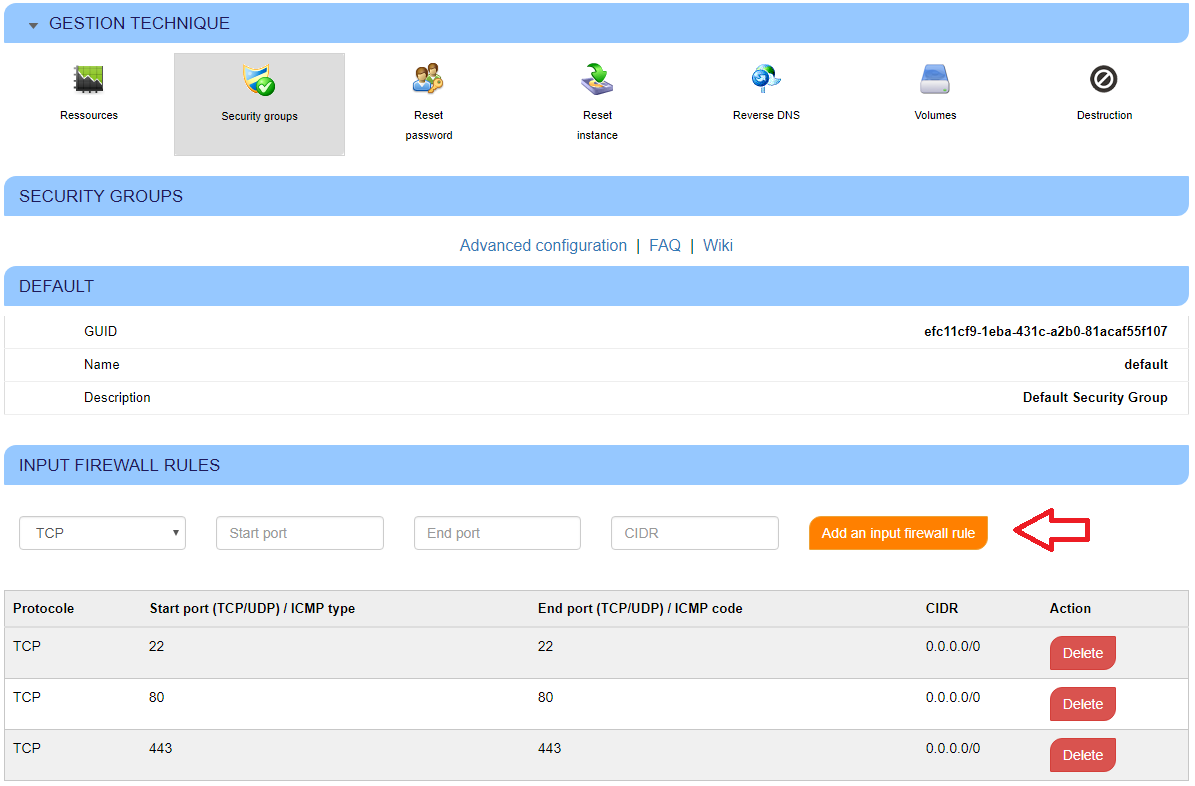The height and width of the screenshot is (786, 1195).
Task: Select the GUID value efc11cf9-1eba-431c-a2b0-81acaf55f107
Action: coord(1046,332)
